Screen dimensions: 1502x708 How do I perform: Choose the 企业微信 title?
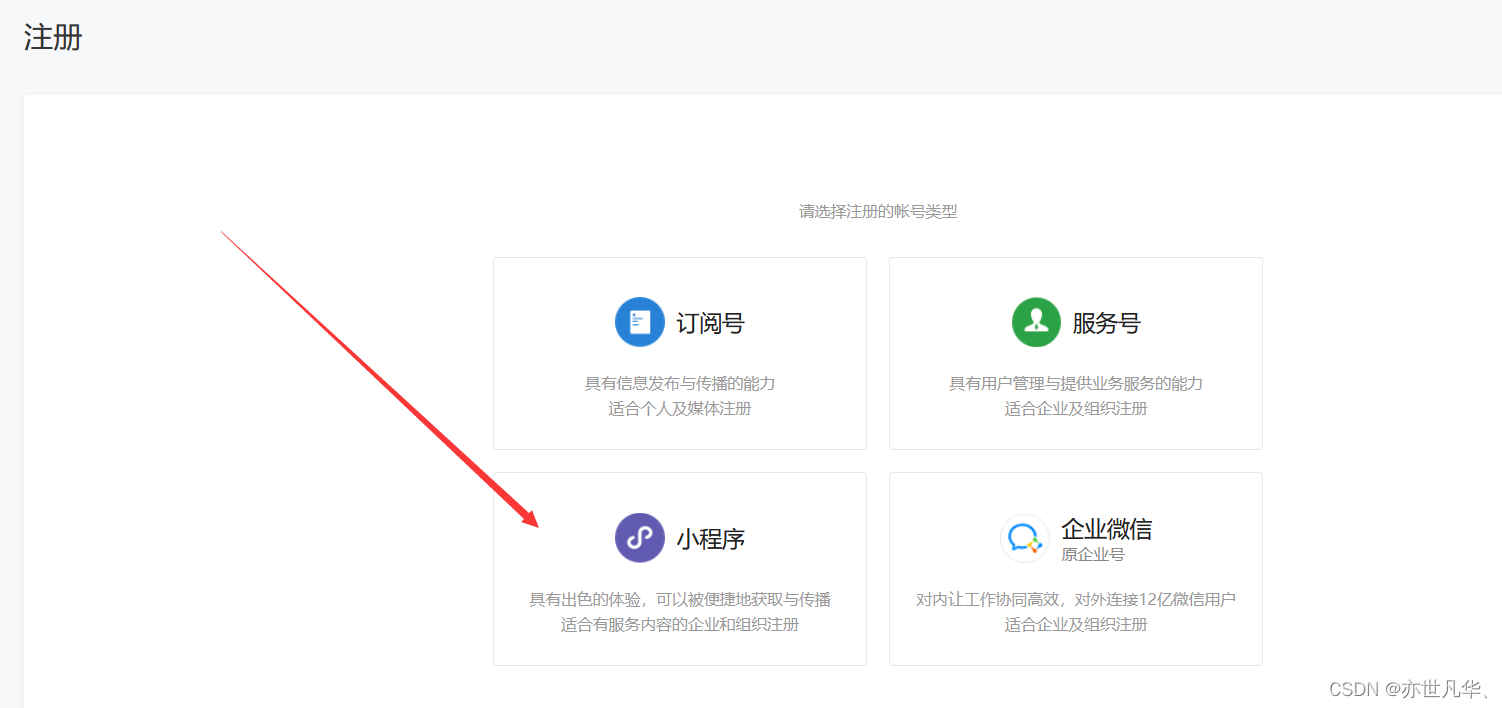(1107, 528)
